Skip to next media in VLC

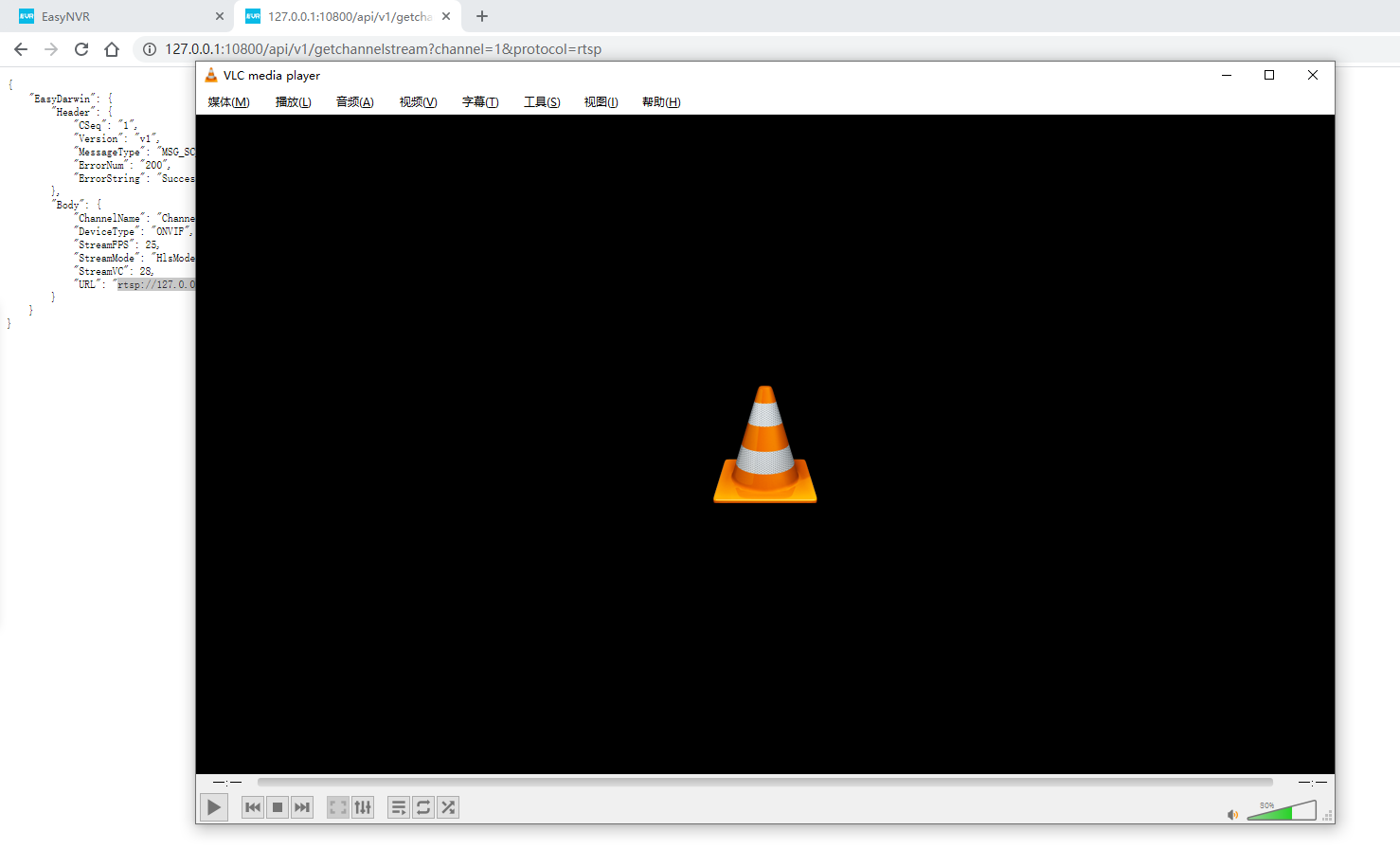(x=302, y=807)
